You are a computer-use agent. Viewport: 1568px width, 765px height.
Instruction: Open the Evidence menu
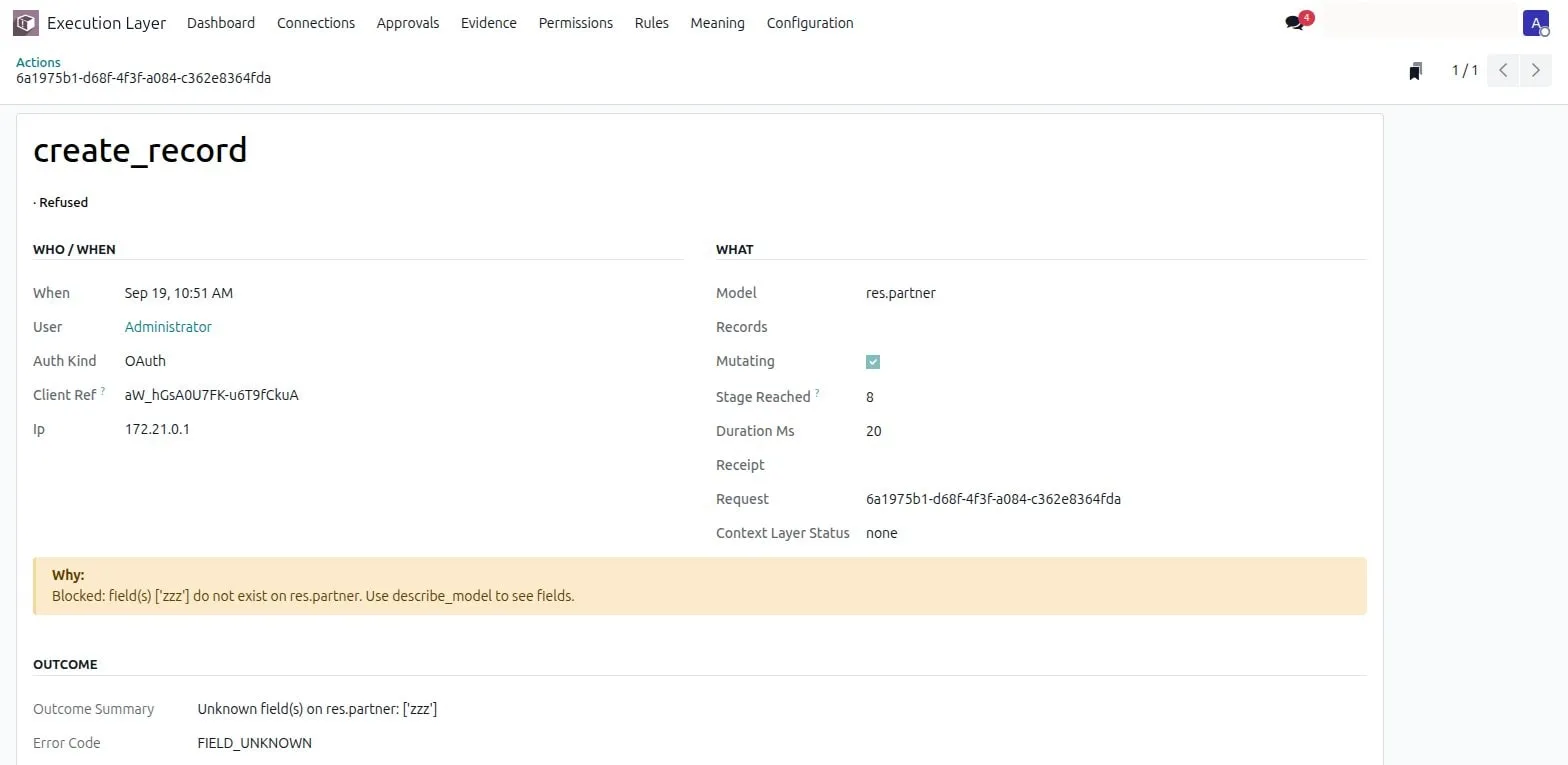coord(489,23)
